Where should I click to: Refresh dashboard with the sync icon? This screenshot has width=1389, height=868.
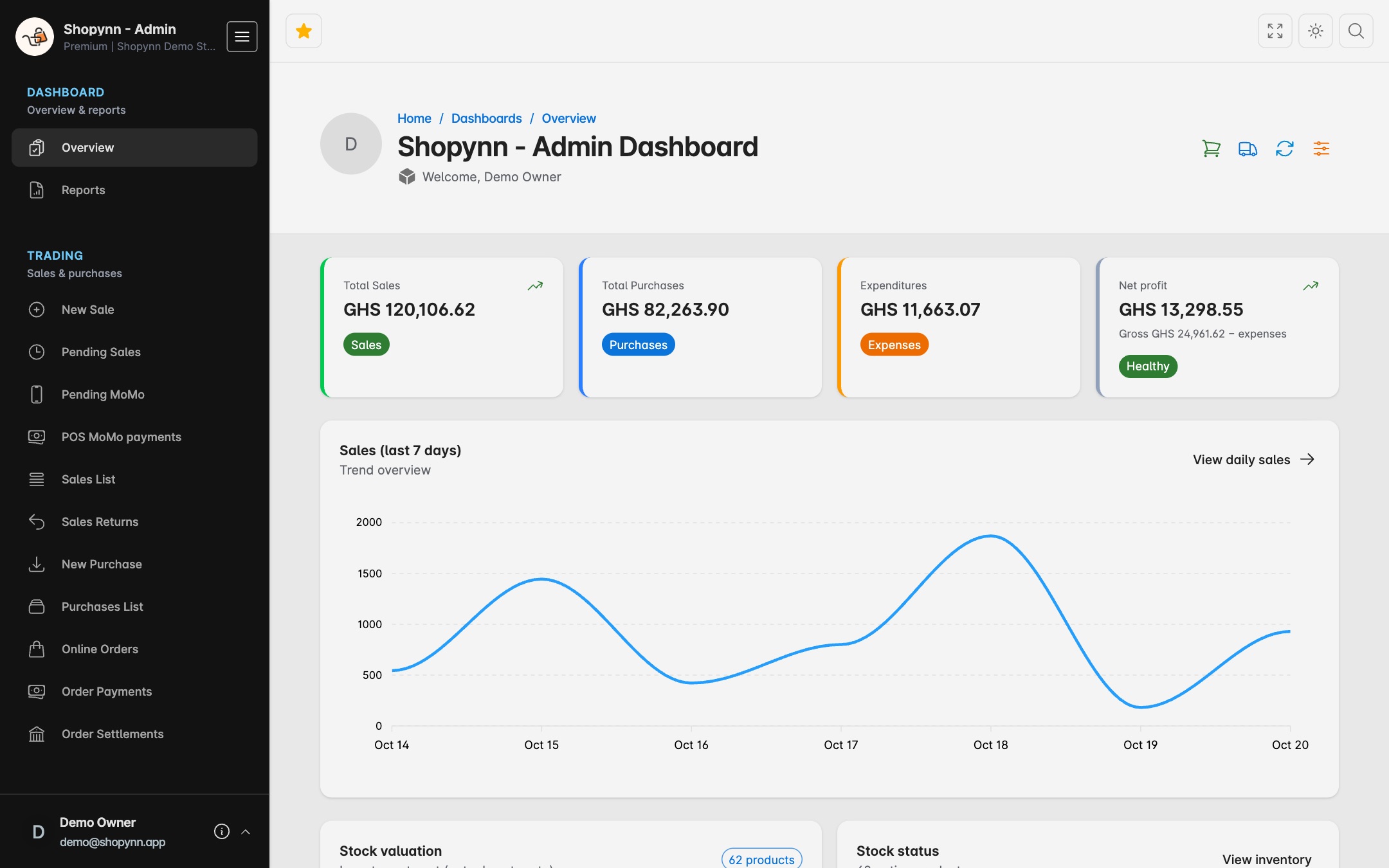1285,149
